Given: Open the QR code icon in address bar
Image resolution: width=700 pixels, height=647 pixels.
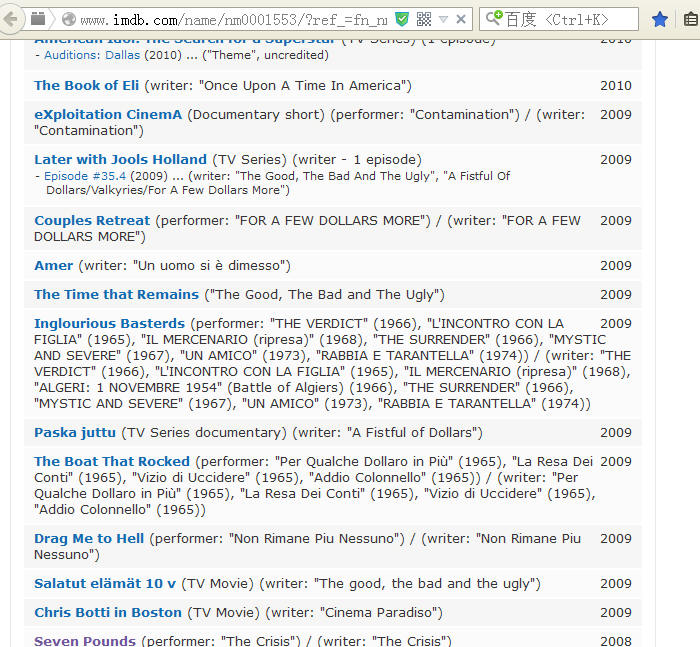Looking at the screenshot, I should 424,19.
